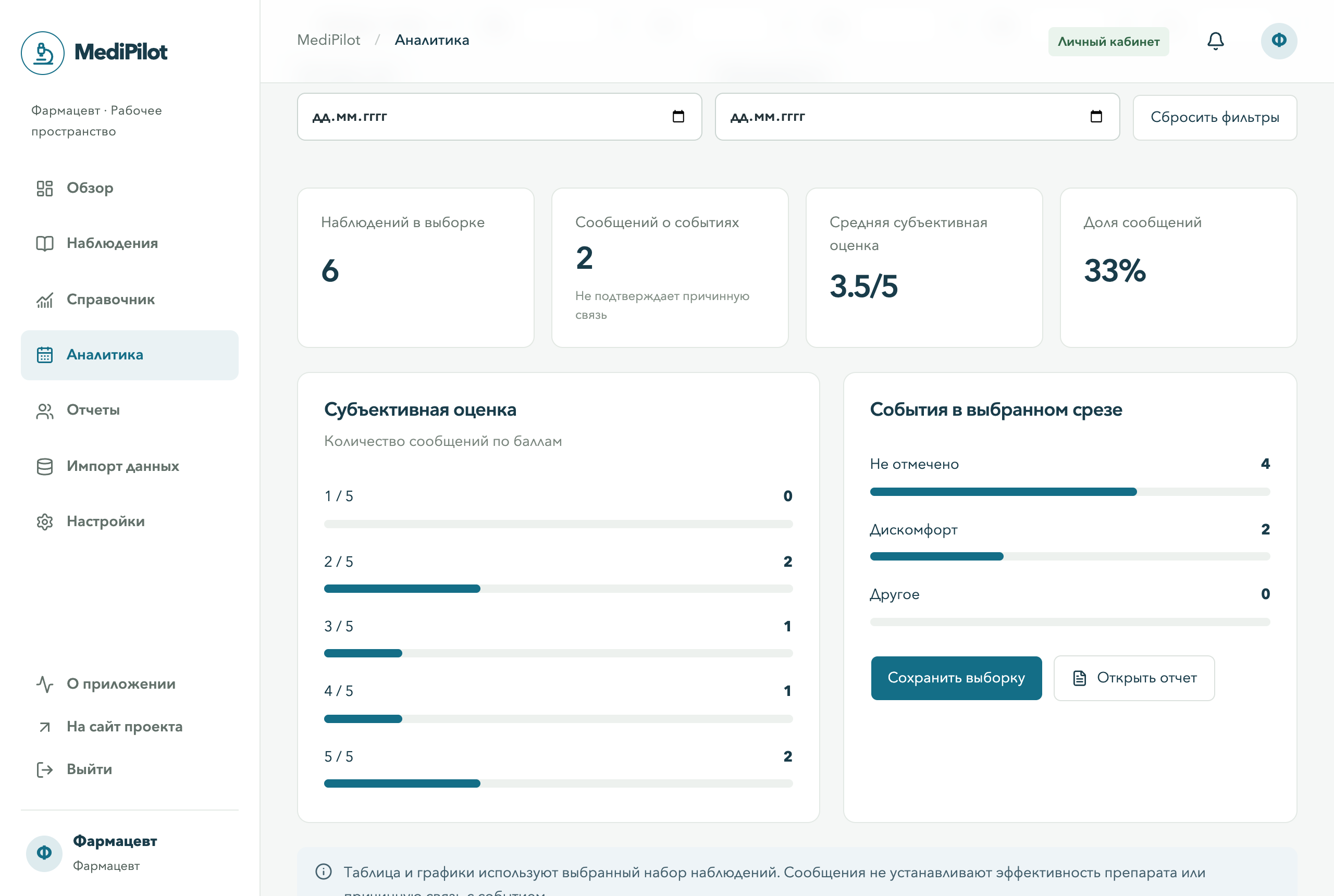The image size is (1334, 896).
Task: Click the top-right Ф avatar
Action: click(1279, 41)
